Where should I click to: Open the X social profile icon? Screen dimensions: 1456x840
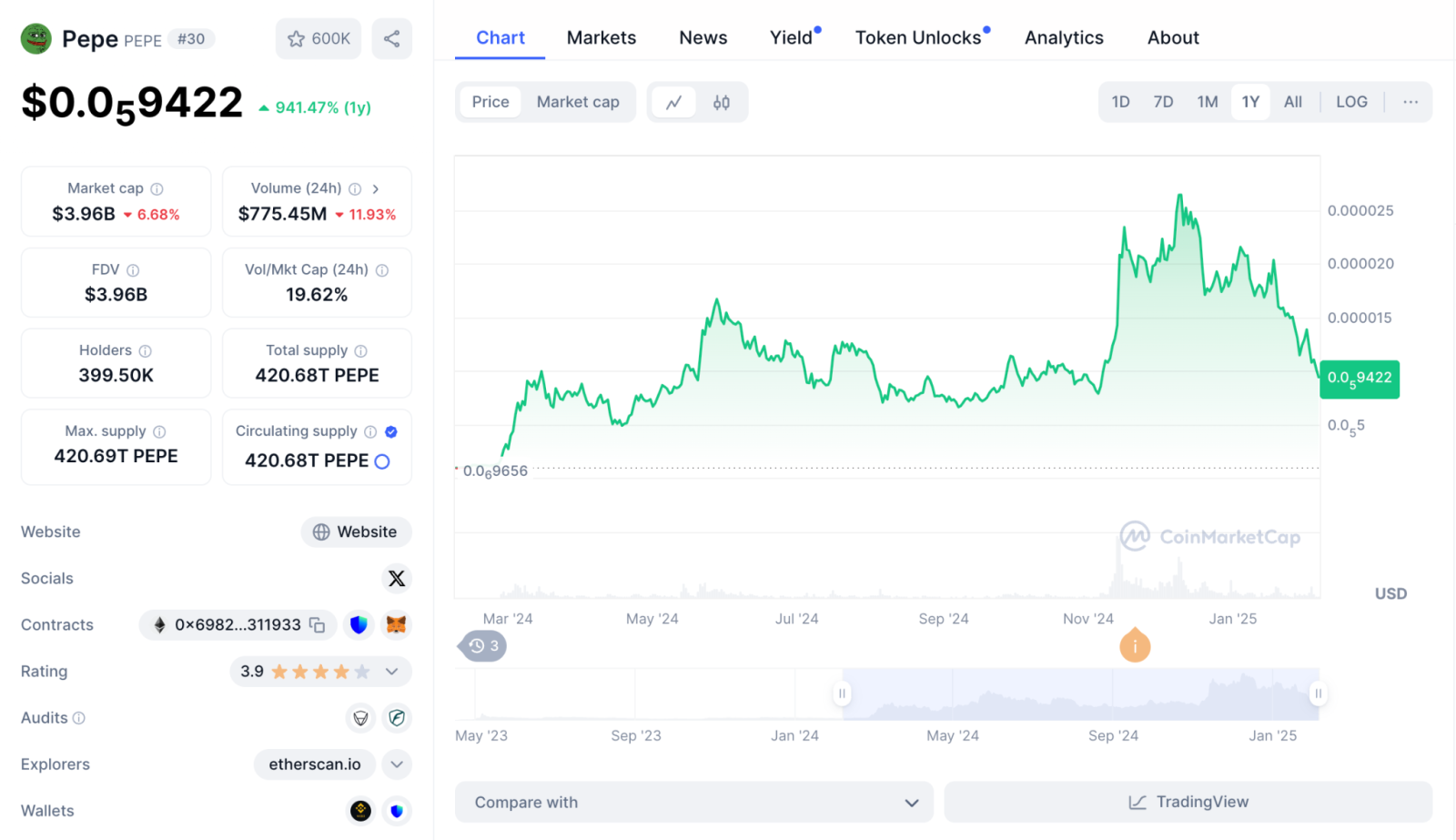point(397,579)
